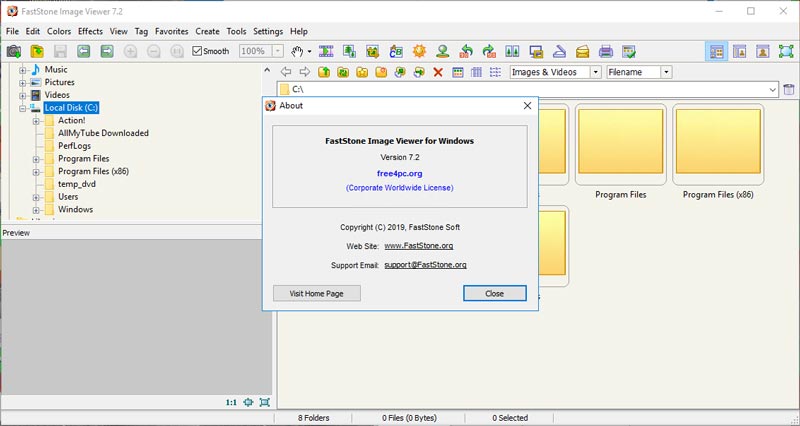
Task: Open the C:\ path history dropdown
Action: point(772,89)
